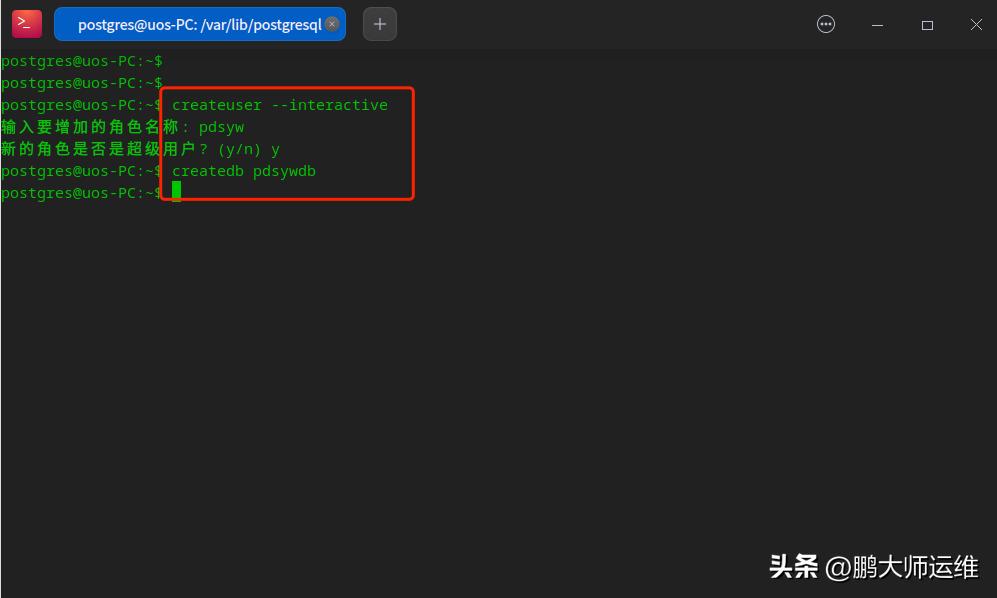Maximize the terminal window
Screen dimensions: 997x598
pos(927,24)
